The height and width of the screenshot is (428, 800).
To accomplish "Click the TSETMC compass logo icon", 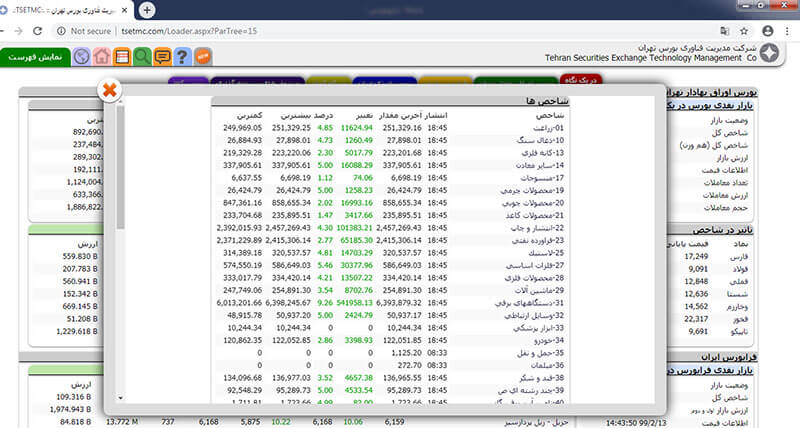I will coord(769,53).
